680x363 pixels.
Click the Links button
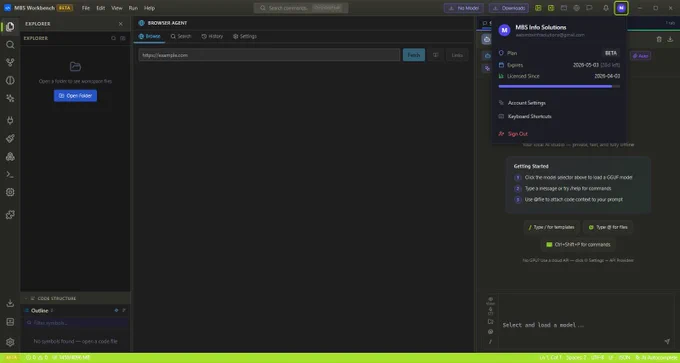coord(457,55)
